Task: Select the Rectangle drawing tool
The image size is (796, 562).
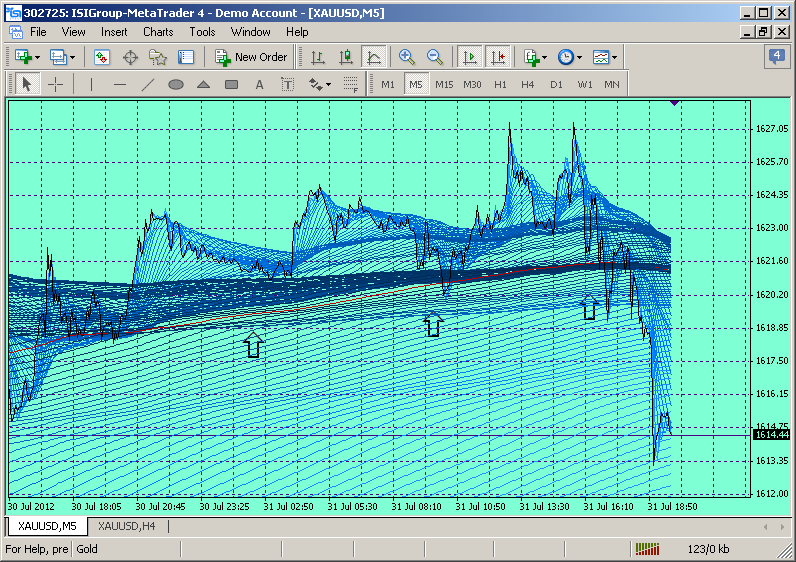Action: coord(231,84)
